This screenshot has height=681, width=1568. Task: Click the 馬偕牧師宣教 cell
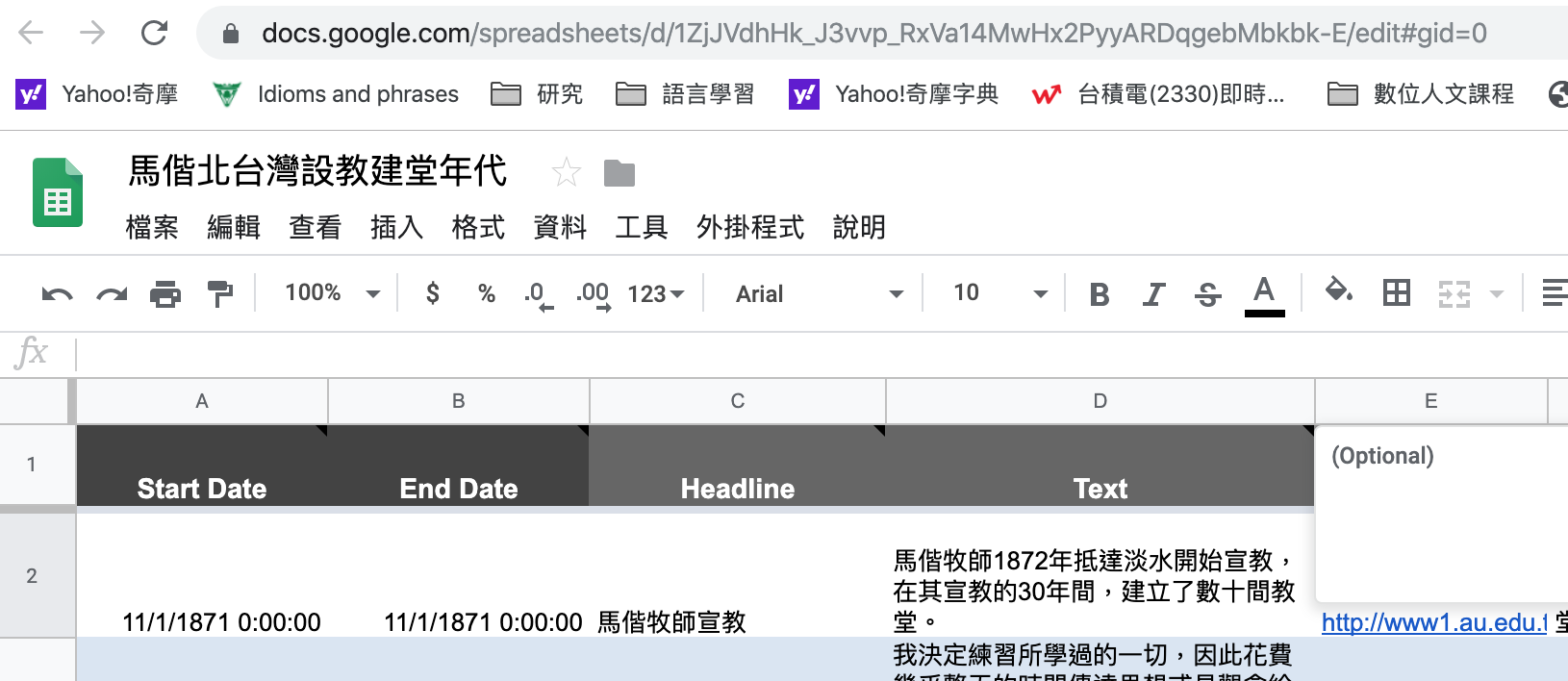(x=738, y=575)
